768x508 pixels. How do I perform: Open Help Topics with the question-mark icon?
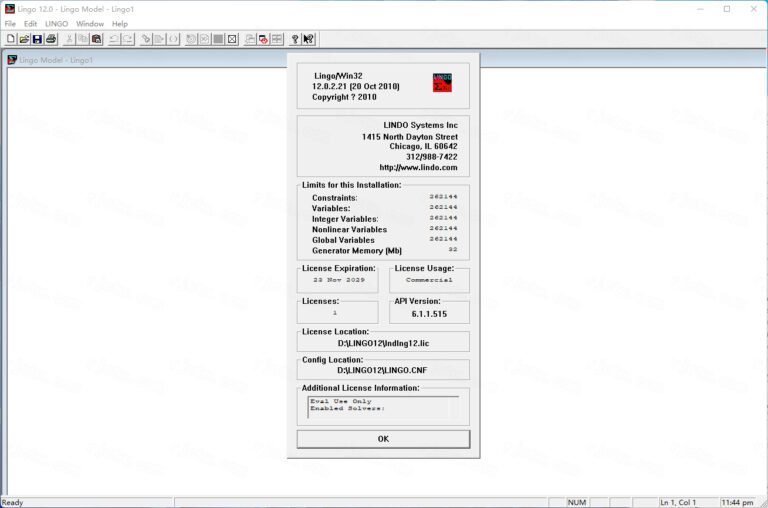pos(295,39)
